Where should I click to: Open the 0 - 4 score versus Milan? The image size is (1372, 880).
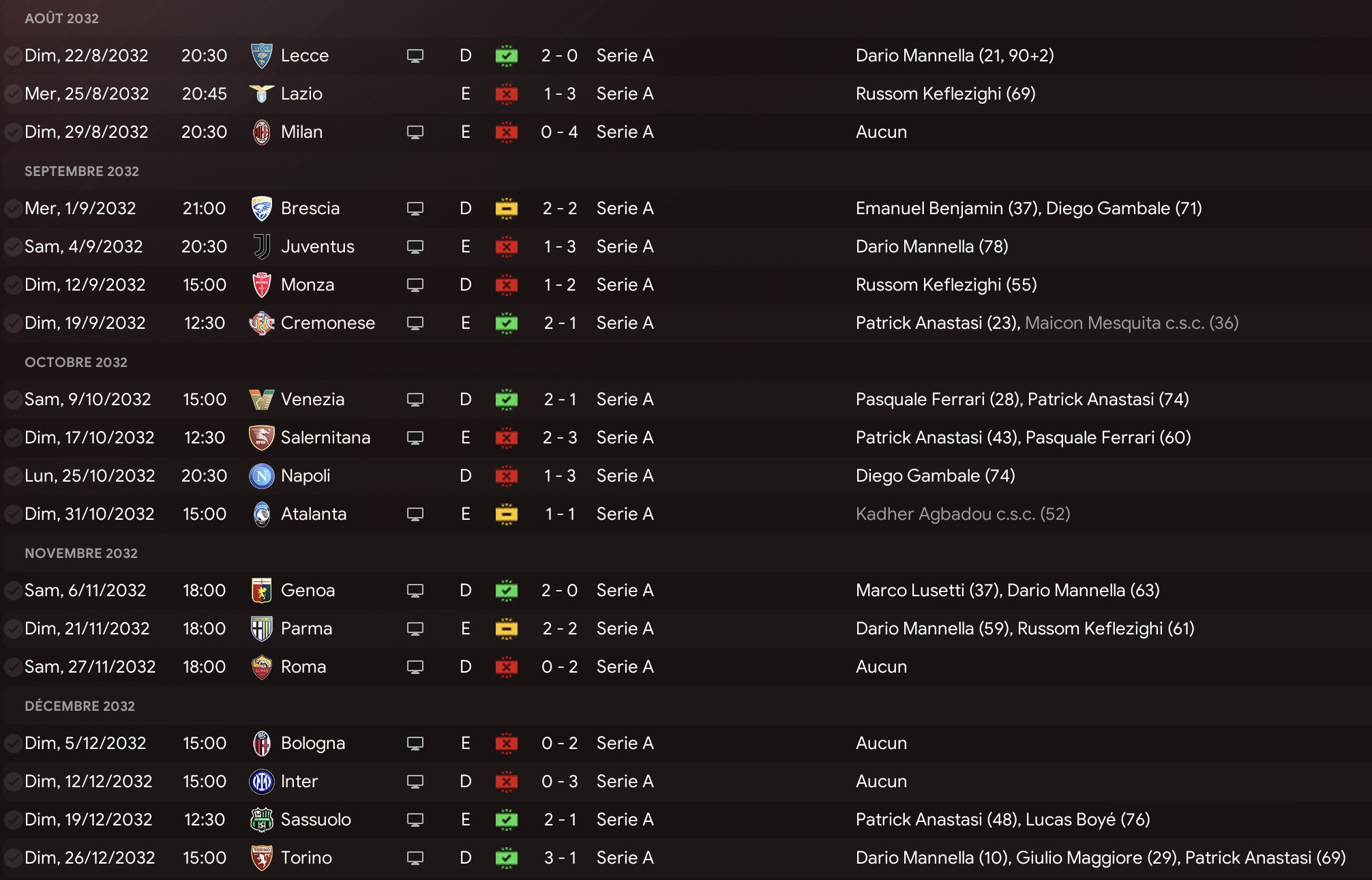point(559,132)
